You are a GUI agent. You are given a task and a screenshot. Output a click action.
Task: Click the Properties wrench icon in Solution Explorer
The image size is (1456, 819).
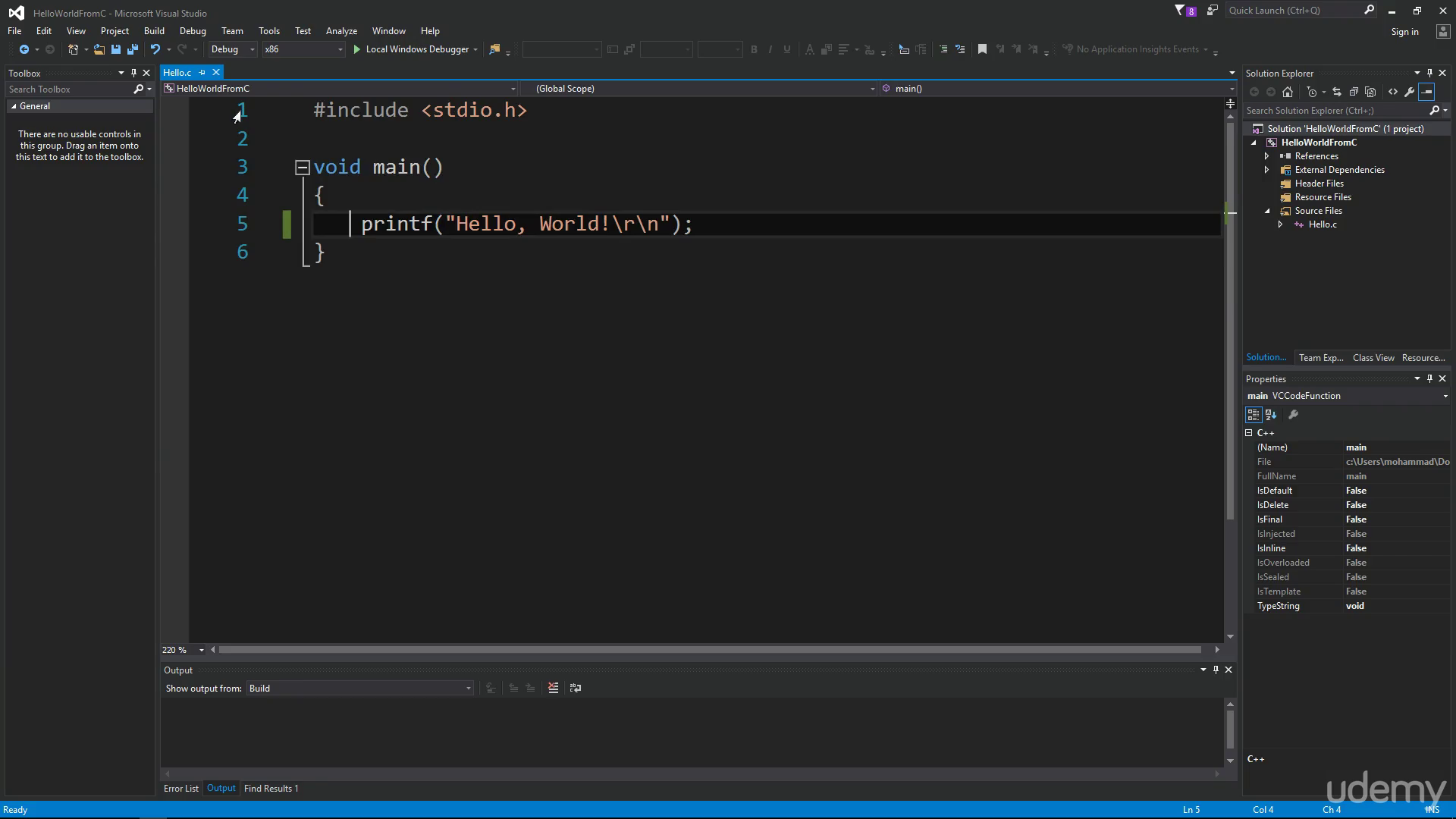click(1410, 92)
